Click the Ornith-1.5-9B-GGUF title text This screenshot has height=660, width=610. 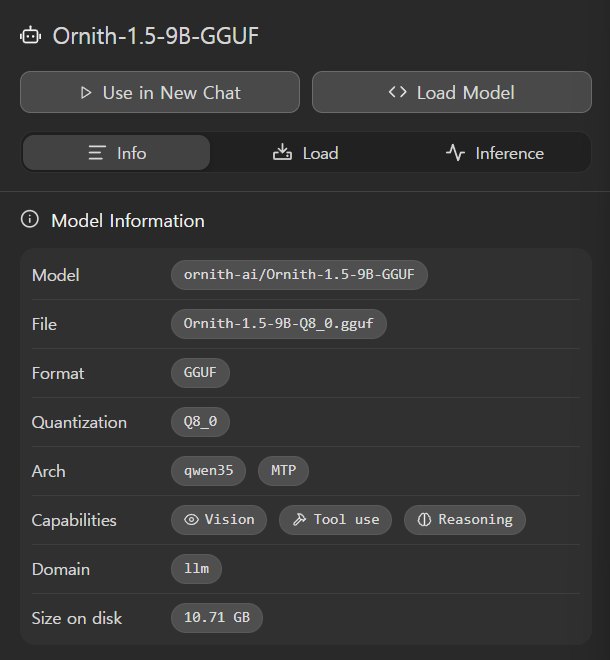pos(155,36)
